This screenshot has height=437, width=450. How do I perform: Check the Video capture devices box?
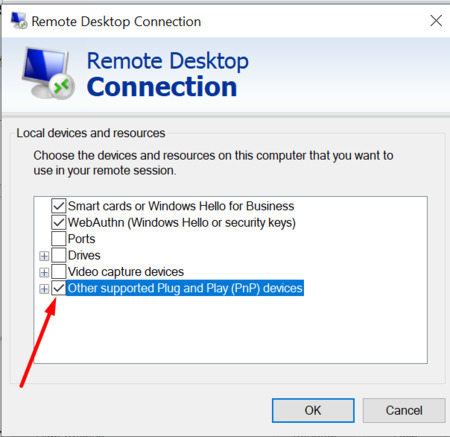58,272
